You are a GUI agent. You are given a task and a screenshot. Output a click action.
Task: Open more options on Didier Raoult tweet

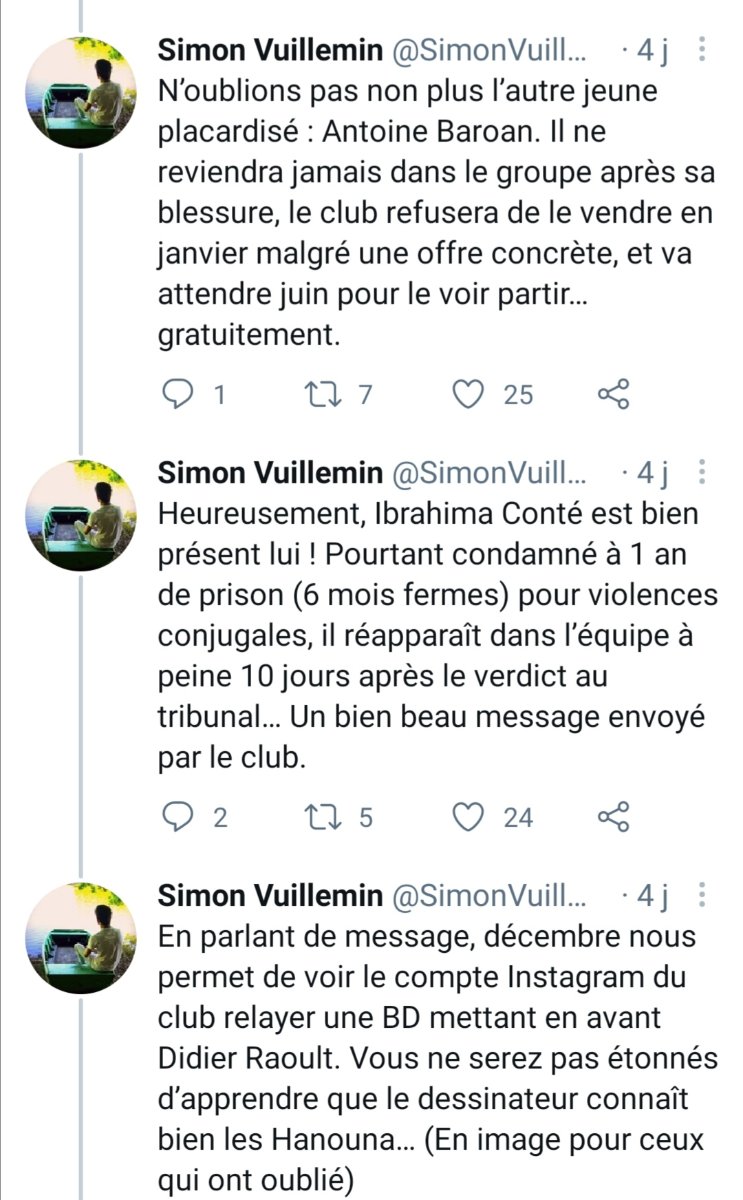click(x=702, y=895)
